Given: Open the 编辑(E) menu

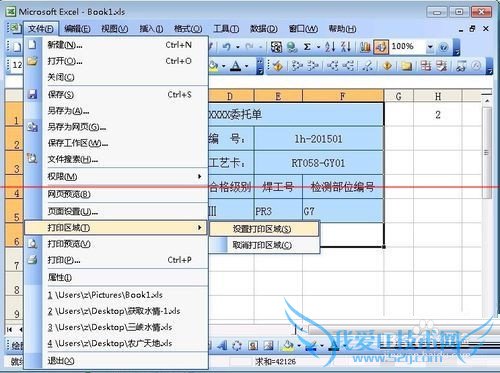Looking at the screenshot, I should pos(77,29).
